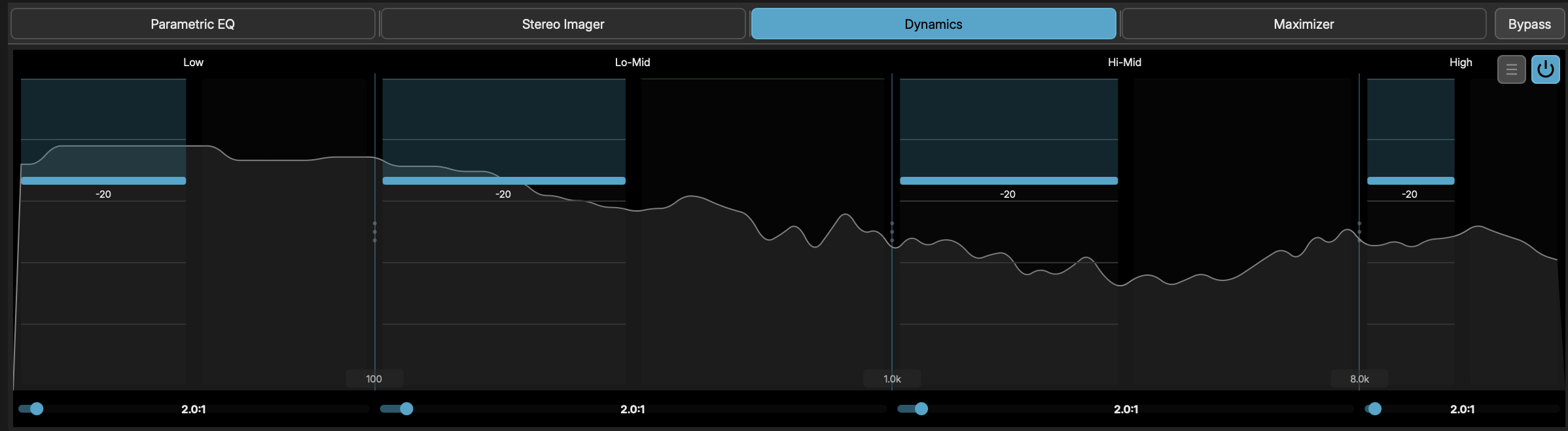
Task: Click the Hi-Mid band -20 threshold value
Action: (x=1008, y=195)
